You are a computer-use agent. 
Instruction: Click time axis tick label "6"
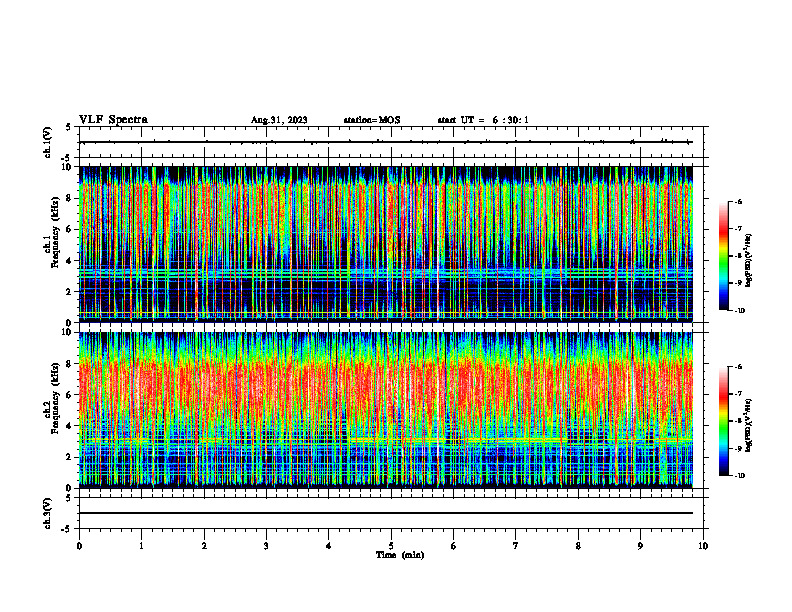454,546
